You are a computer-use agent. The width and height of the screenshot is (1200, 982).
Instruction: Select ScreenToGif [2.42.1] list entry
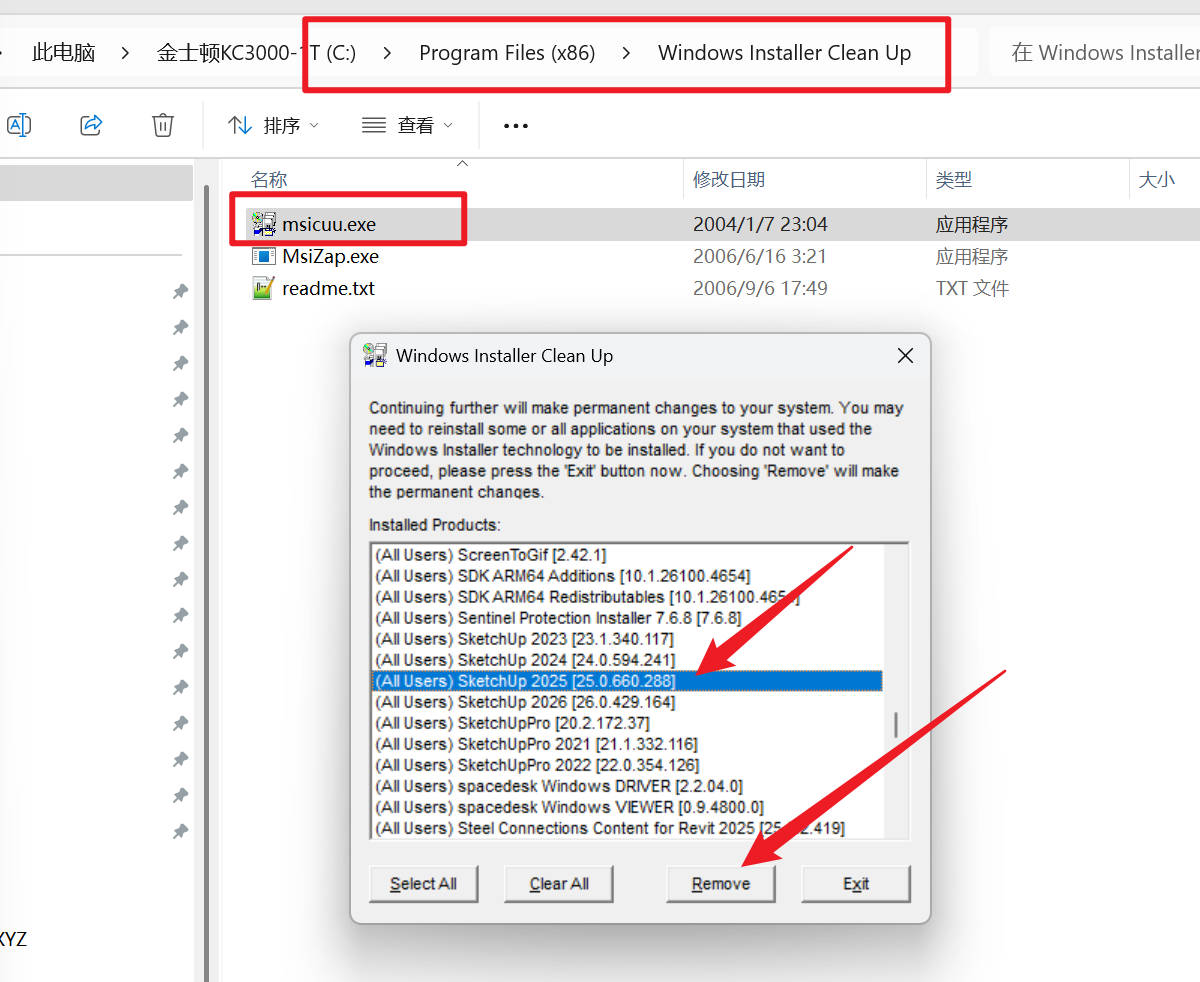click(x=490, y=555)
